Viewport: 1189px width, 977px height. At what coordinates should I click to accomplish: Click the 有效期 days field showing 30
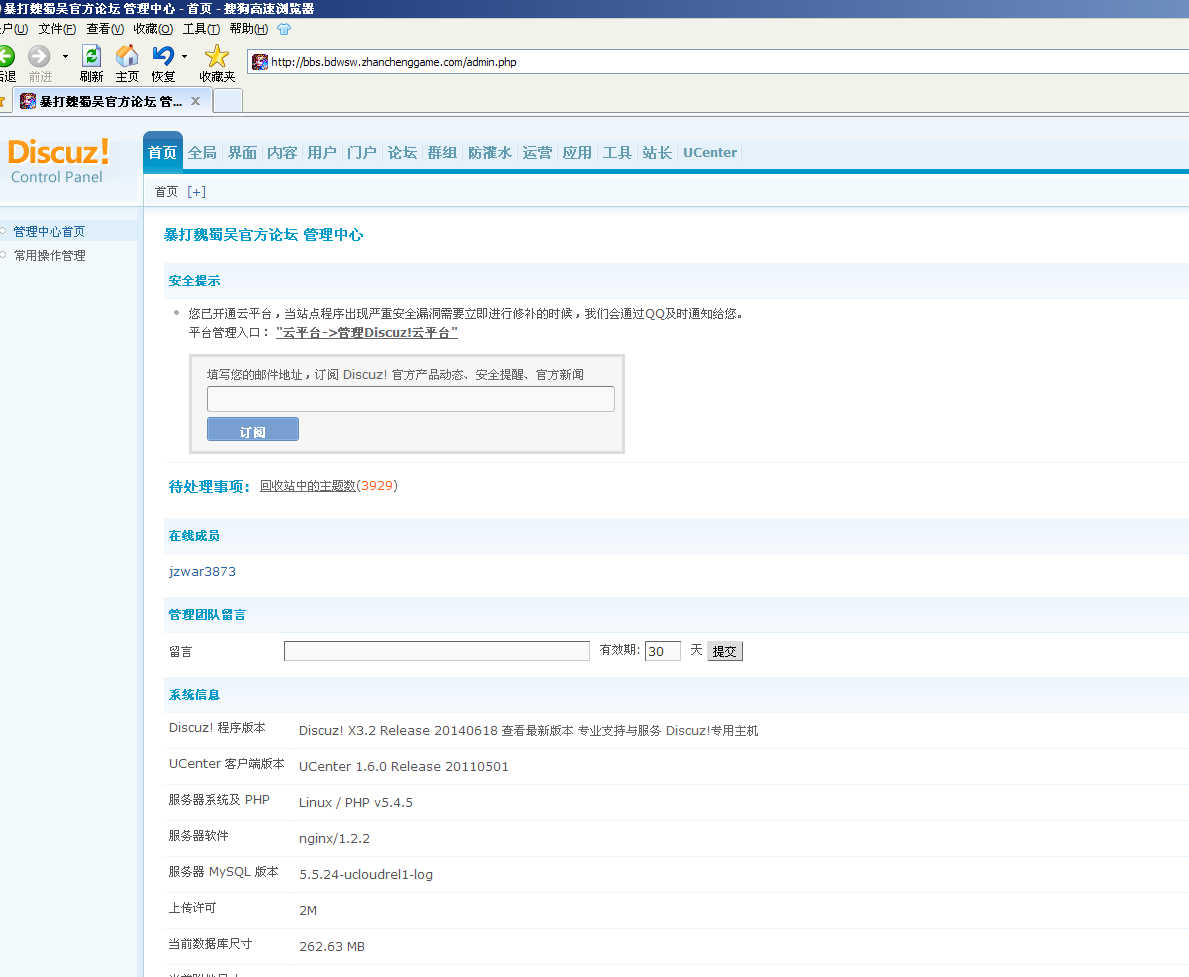[x=663, y=651]
